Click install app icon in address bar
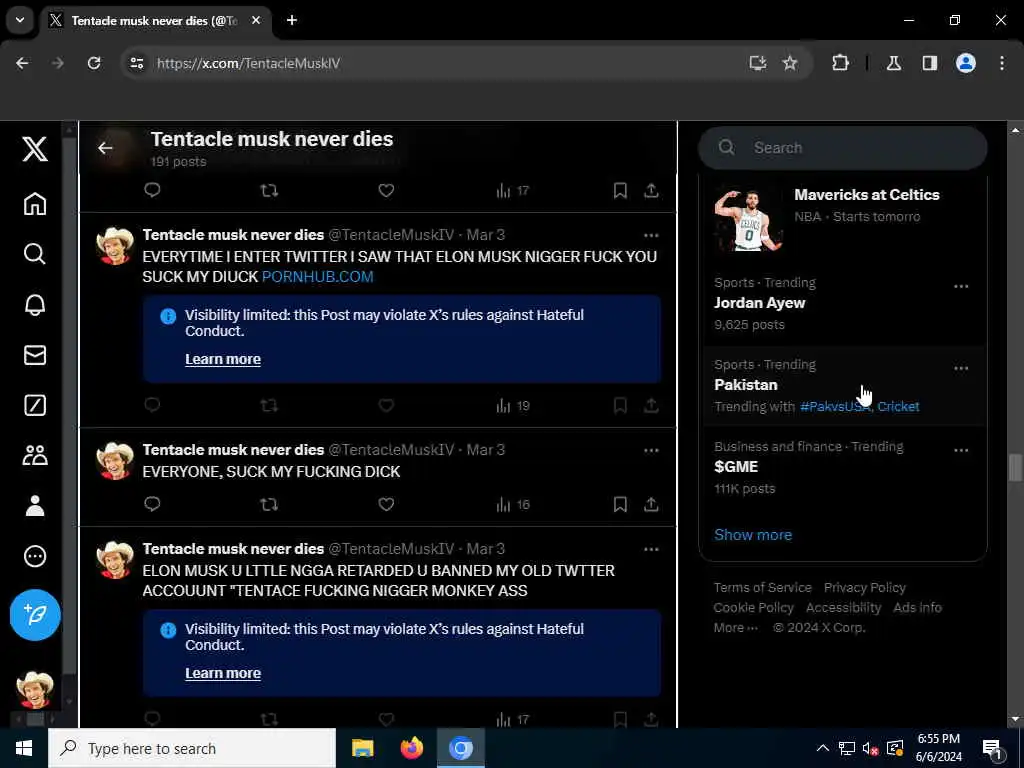1024x768 pixels. coord(758,63)
